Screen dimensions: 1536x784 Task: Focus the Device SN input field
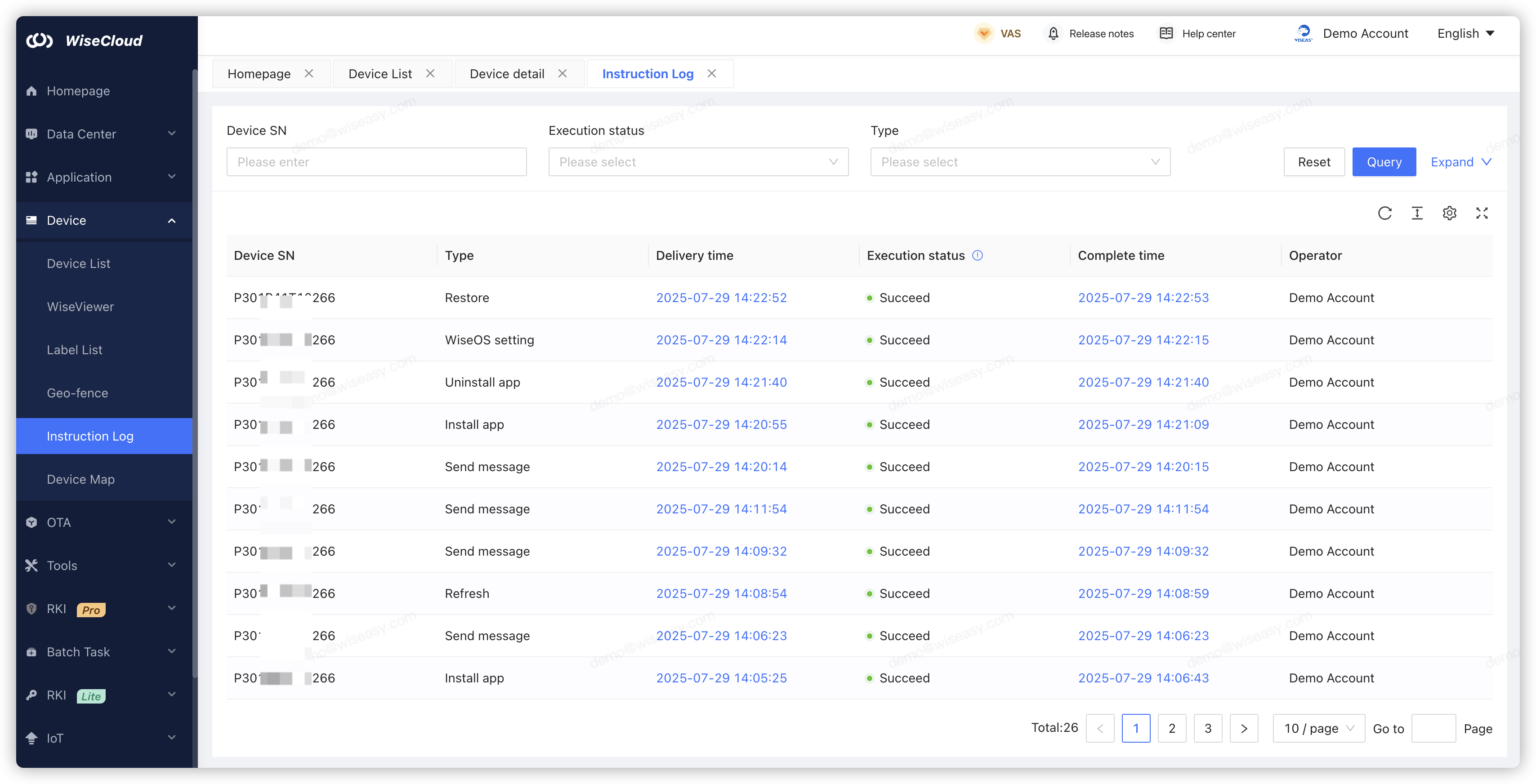(x=376, y=162)
